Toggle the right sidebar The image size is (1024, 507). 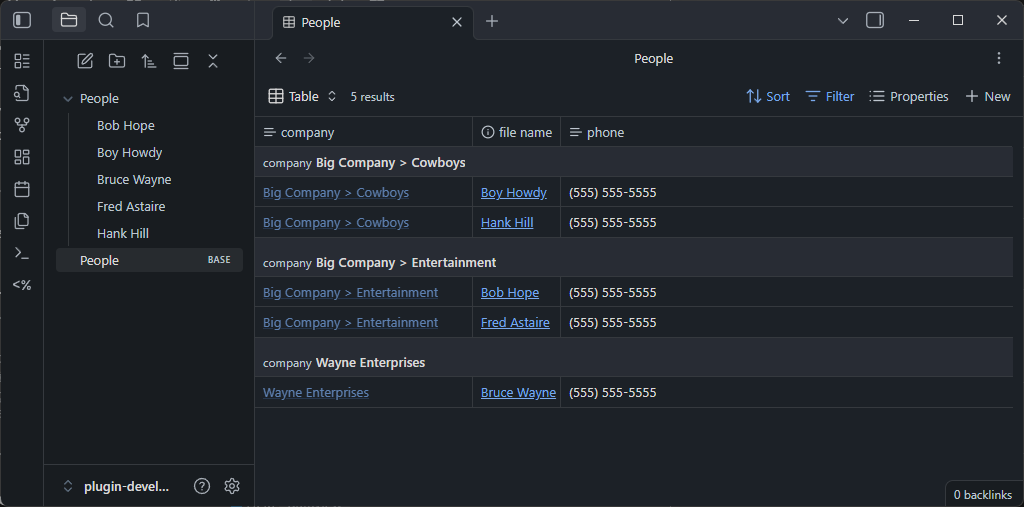pyautogui.click(x=875, y=20)
